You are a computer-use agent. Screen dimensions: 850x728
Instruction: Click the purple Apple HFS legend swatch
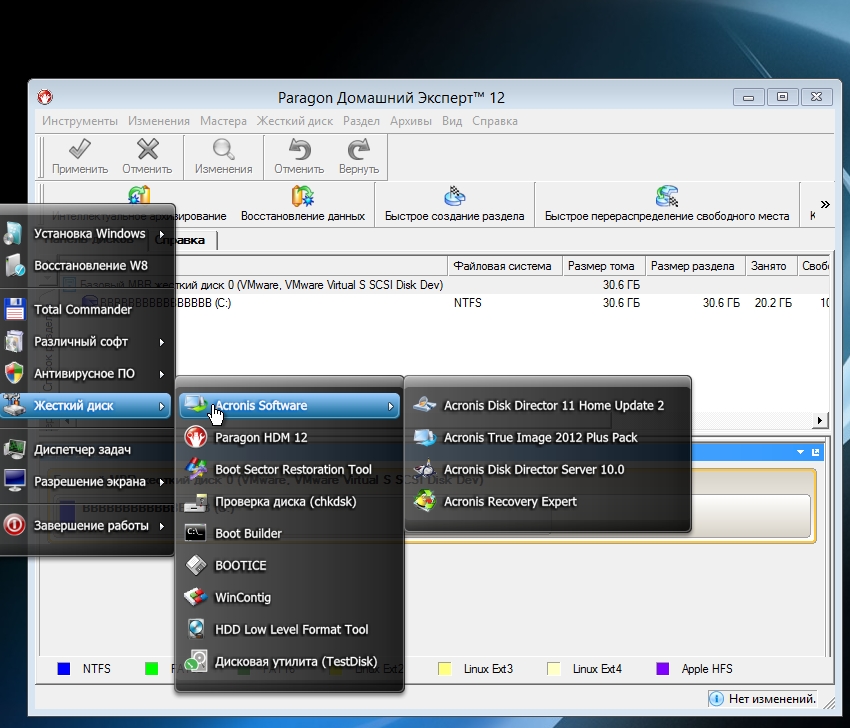pyautogui.click(x=662, y=669)
